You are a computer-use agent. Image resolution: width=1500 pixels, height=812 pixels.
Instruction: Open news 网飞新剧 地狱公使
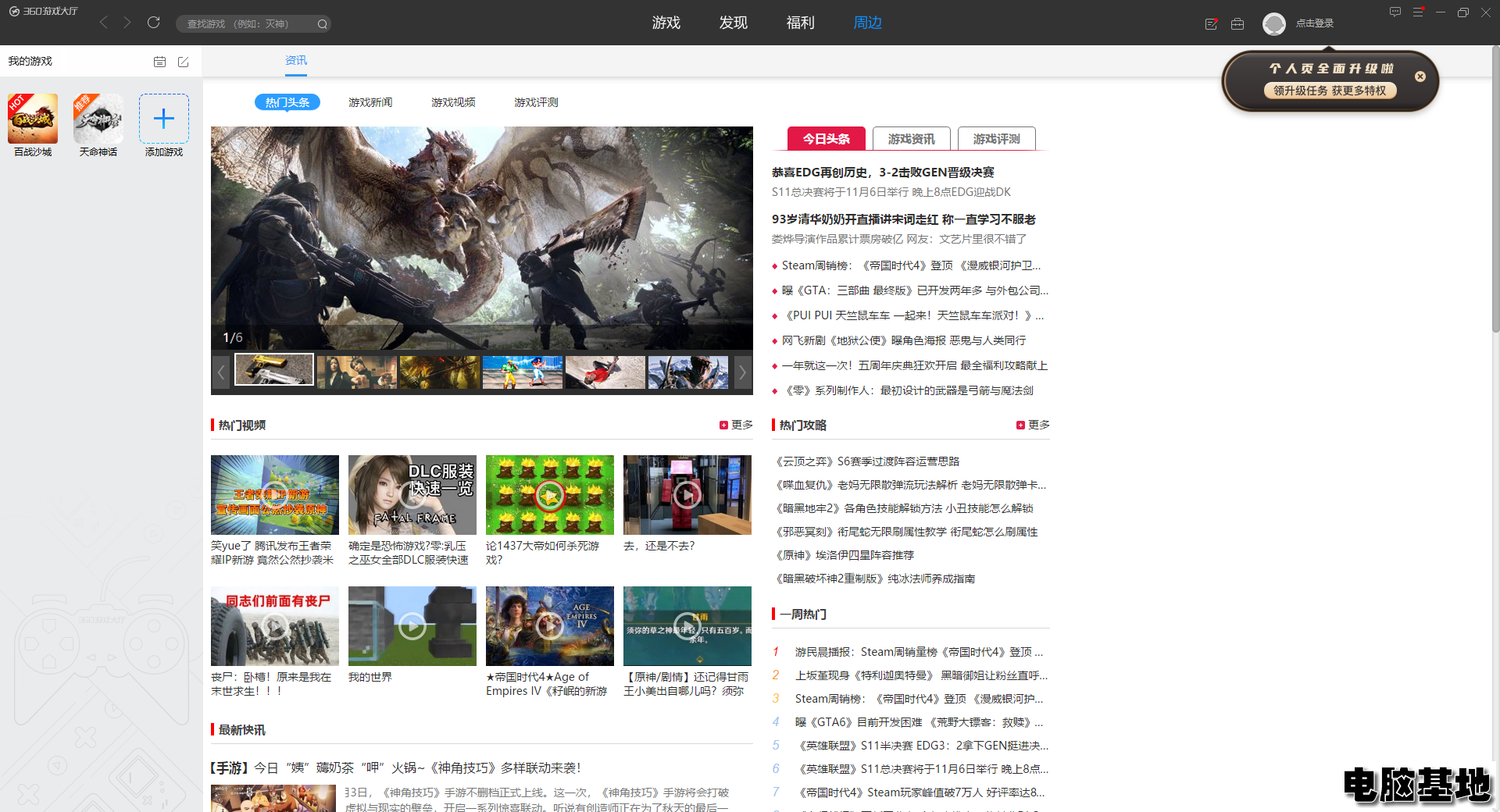904,340
